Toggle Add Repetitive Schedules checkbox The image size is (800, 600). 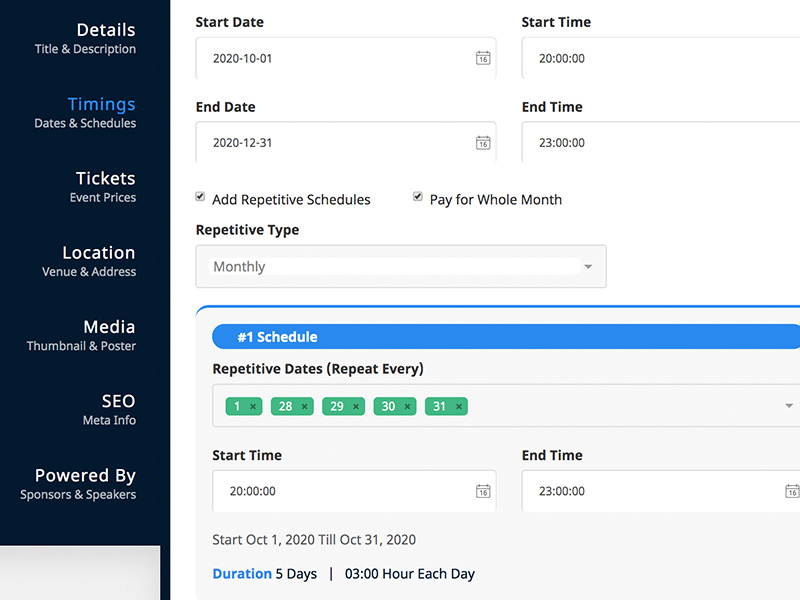pos(200,196)
